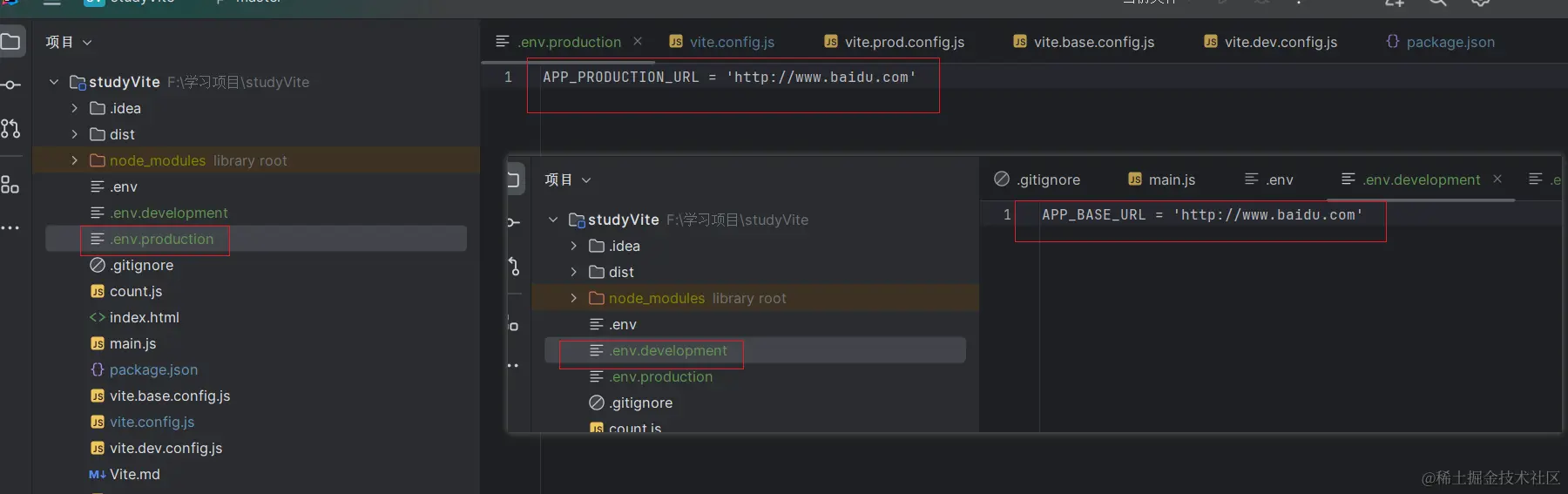Screen dimensions: 1568x494
Task: Open index.html in main project tree
Action: click(x=134, y=317)
